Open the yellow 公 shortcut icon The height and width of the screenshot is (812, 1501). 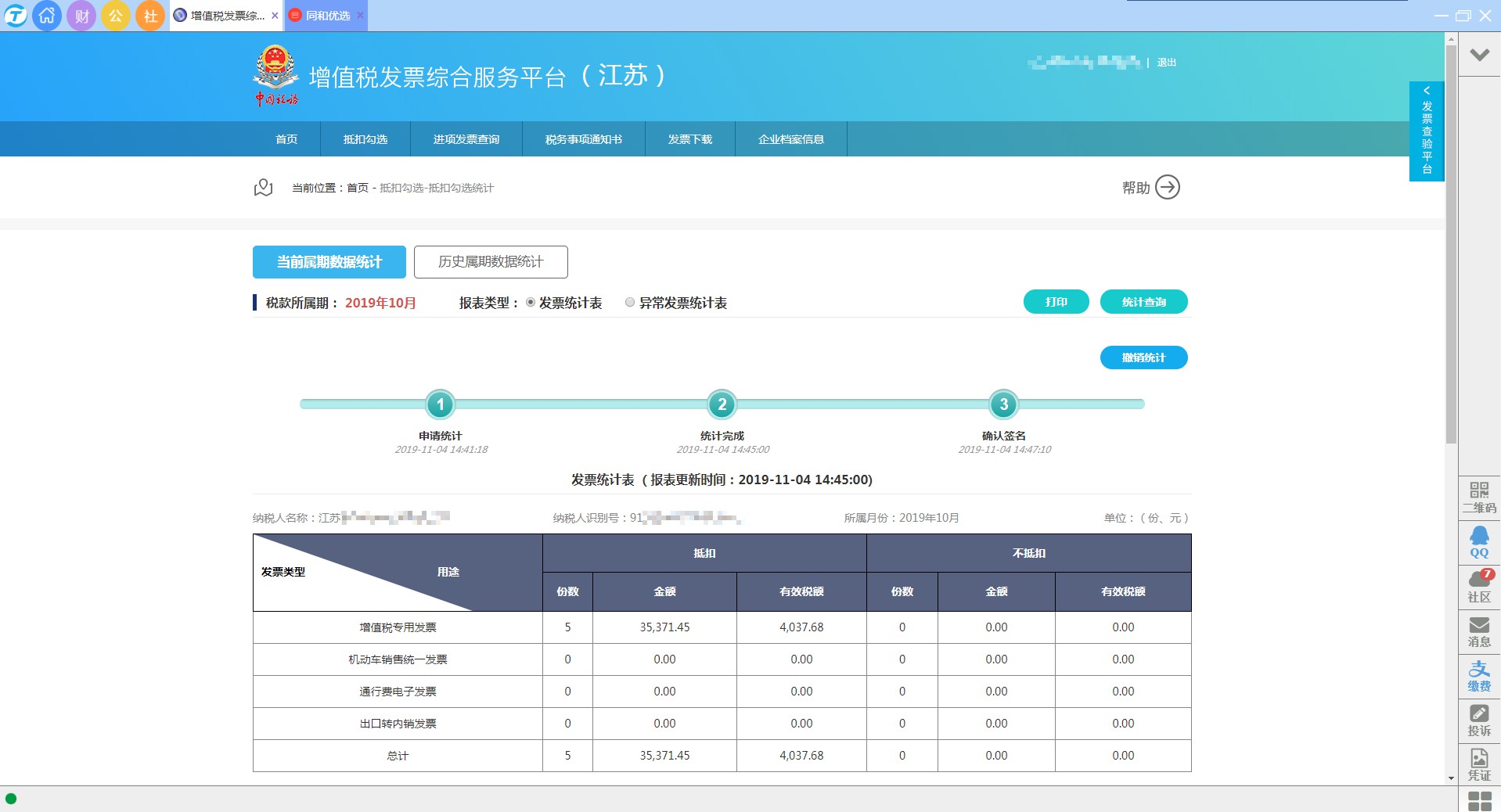[116, 16]
